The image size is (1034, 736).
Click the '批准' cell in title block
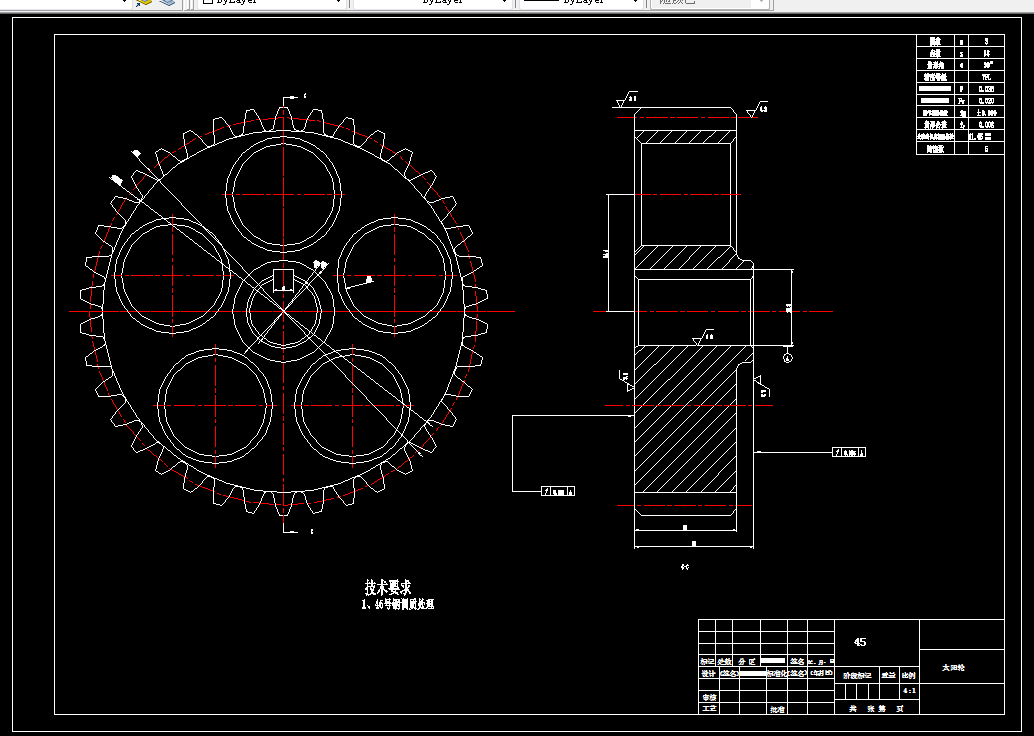pos(777,710)
